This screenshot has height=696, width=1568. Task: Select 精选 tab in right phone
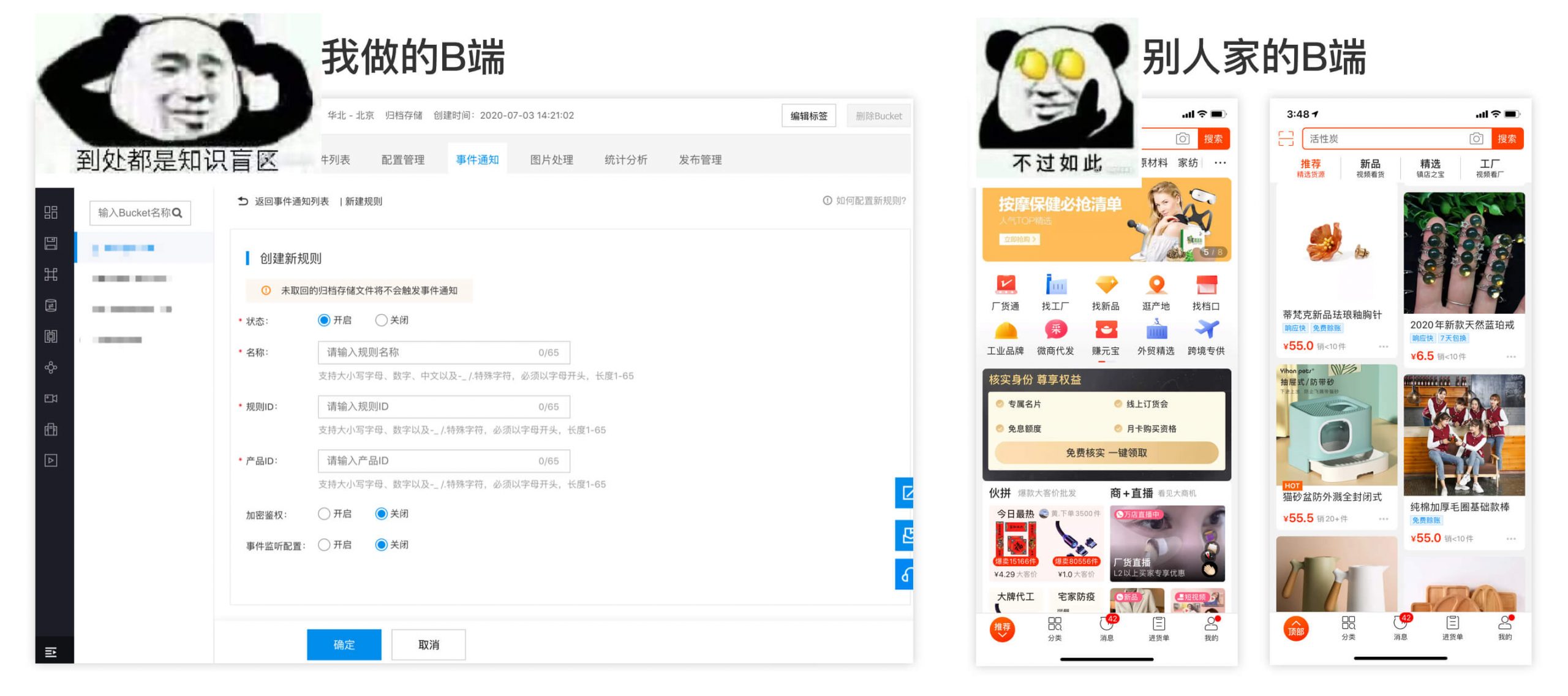tap(1430, 168)
